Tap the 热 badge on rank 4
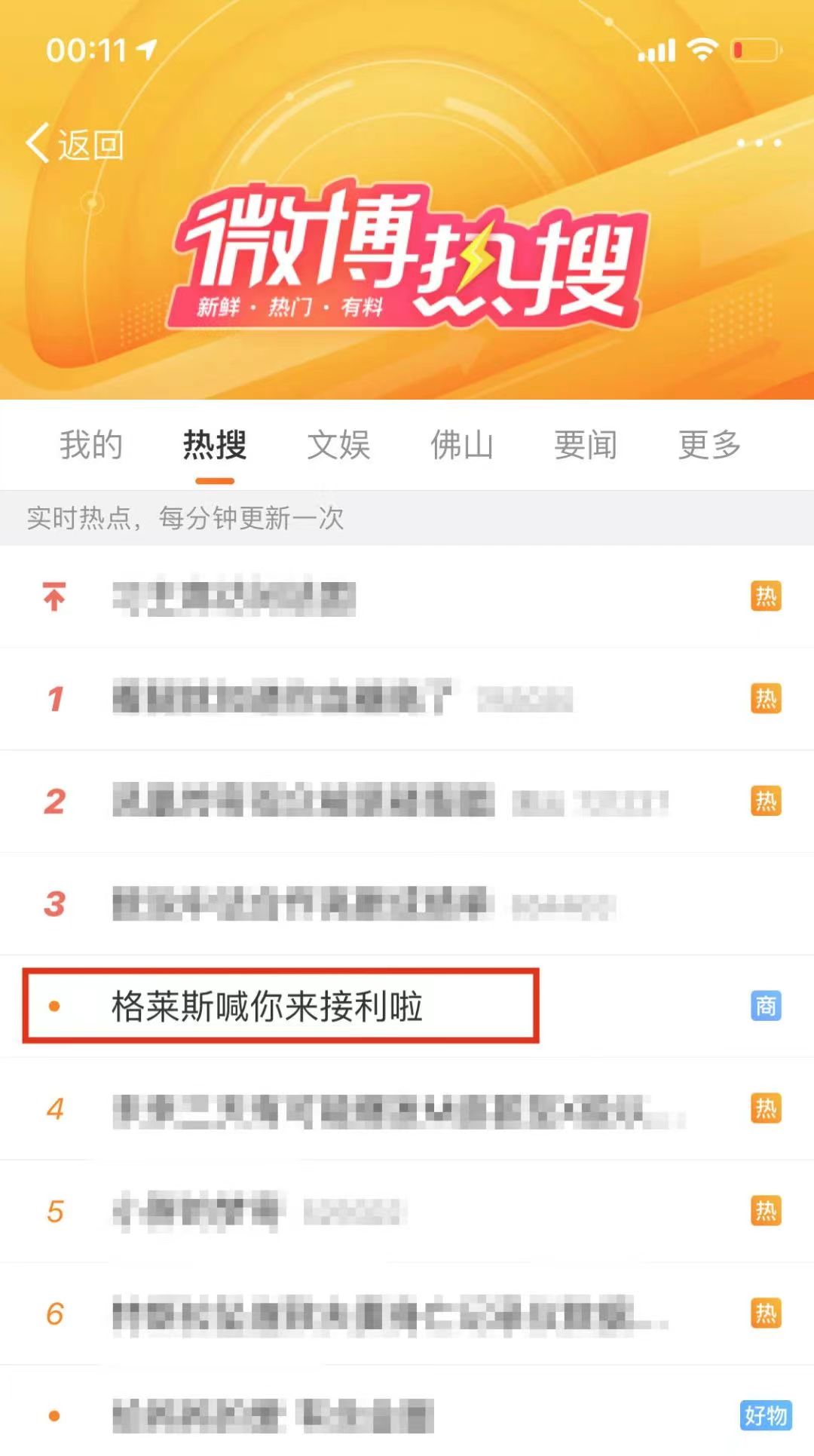This screenshot has width=814, height=1456. (x=766, y=1108)
